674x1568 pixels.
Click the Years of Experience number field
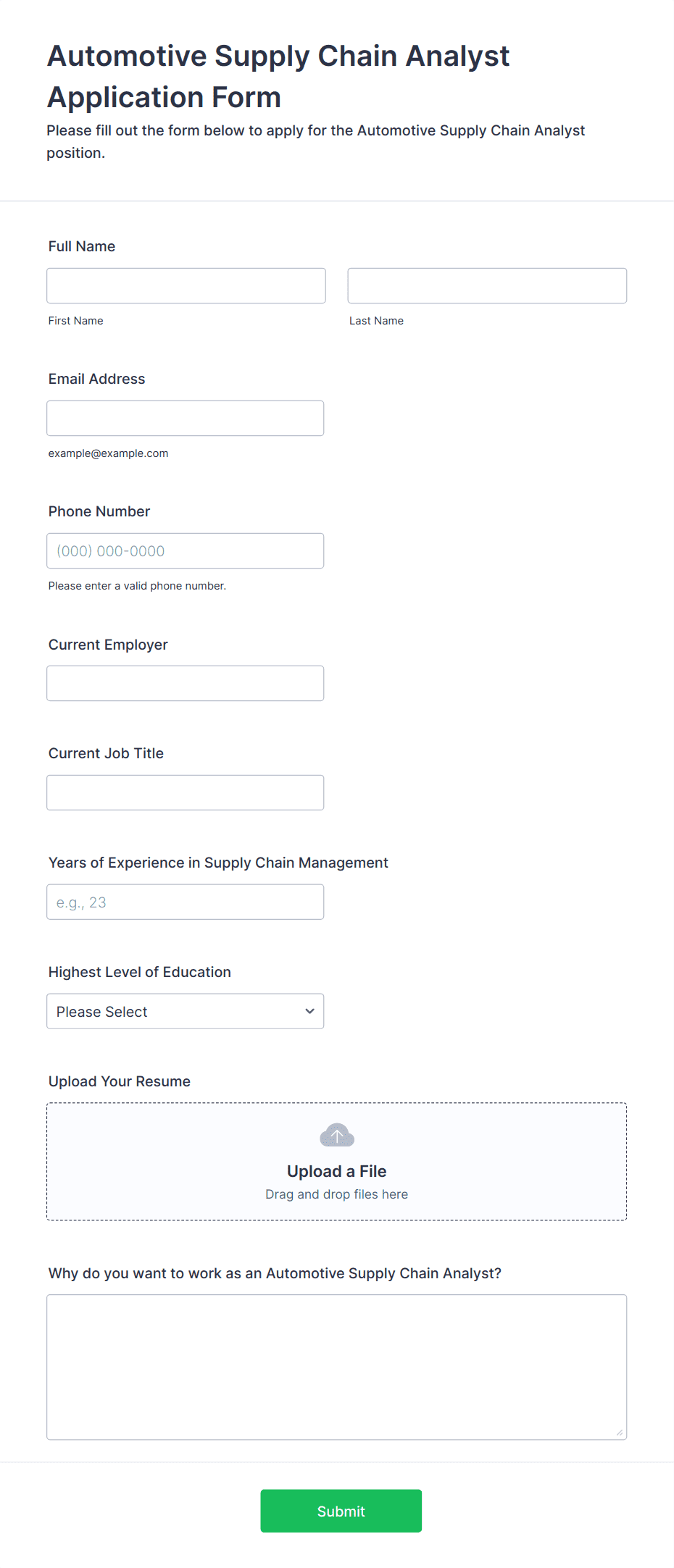coord(186,902)
